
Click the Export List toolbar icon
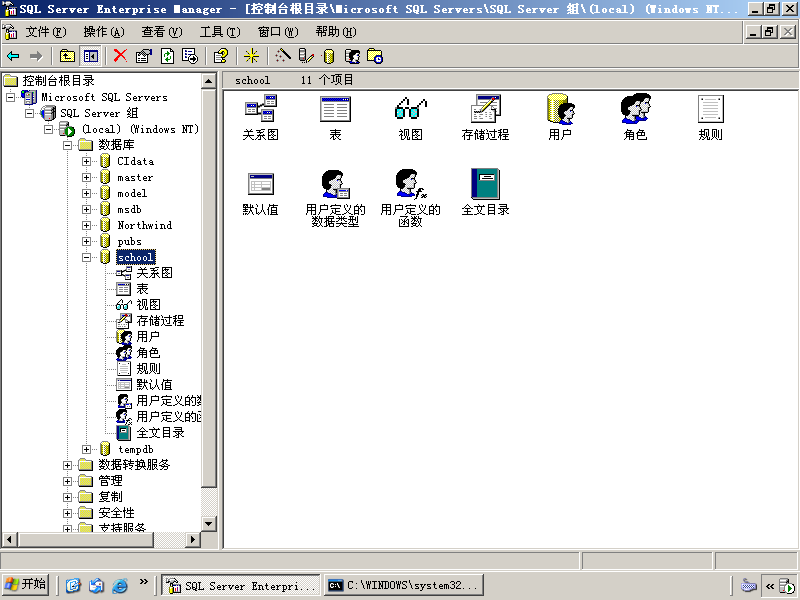tap(190, 56)
